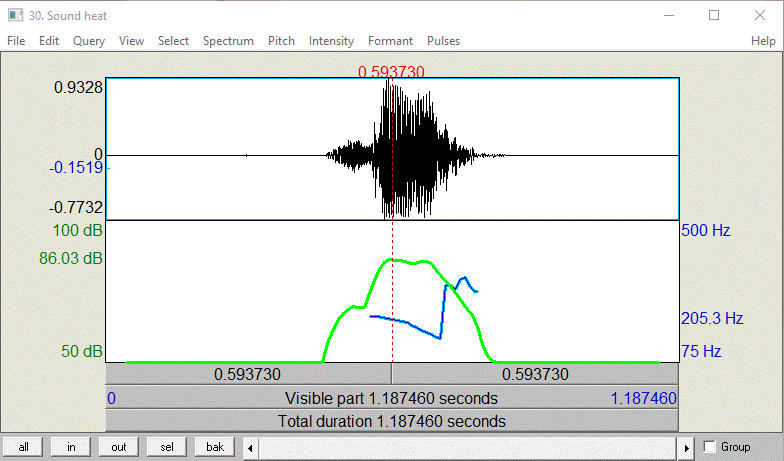Click the 'bak' zoom button
Image resolution: width=784 pixels, height=461 pixels.
214,446
